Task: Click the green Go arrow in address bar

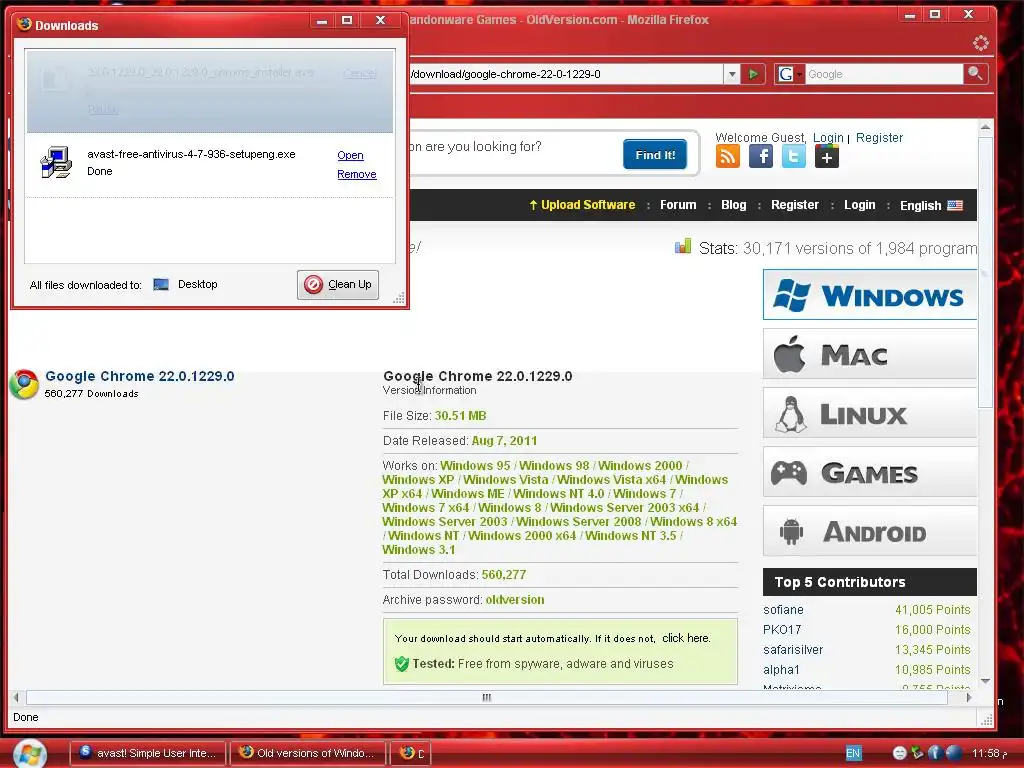Action: pos(753,74)
